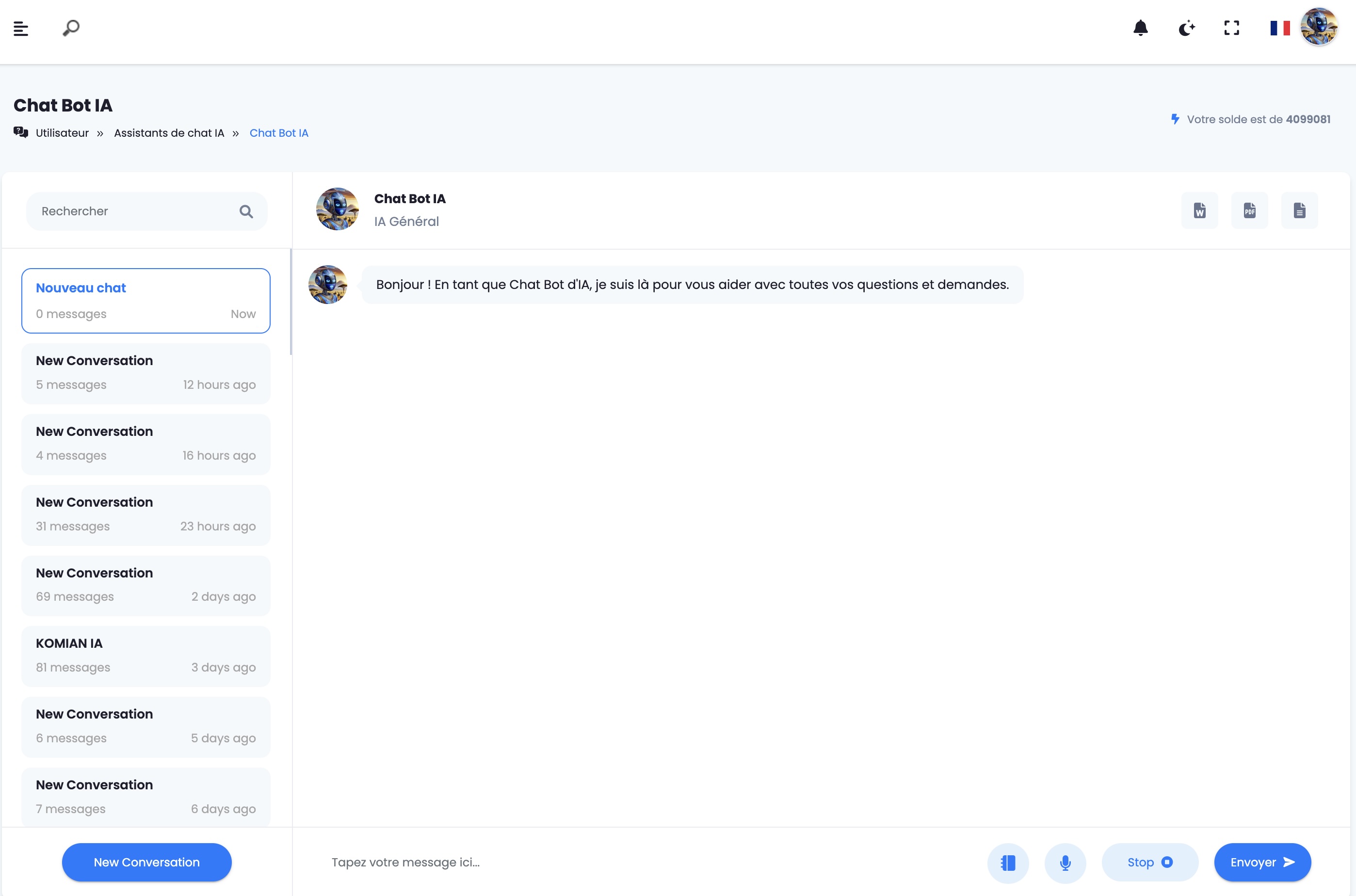
Task: Open French flag language selector
Action: [x=1280, y=28]
